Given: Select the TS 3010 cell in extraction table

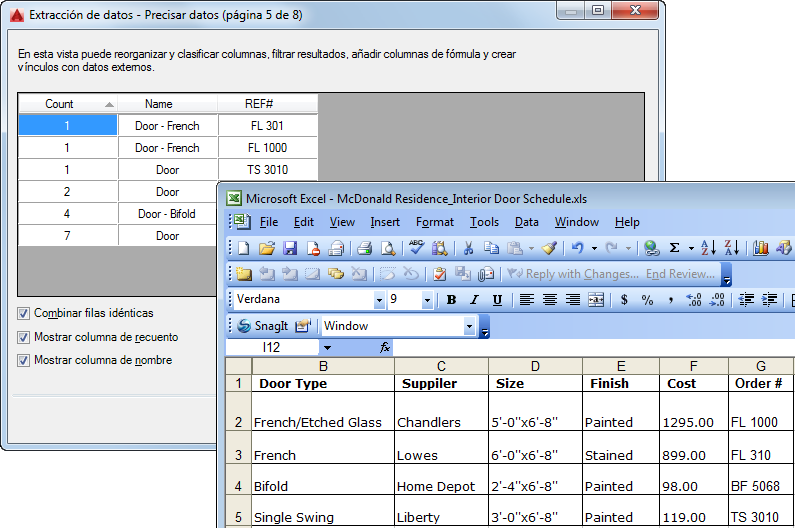Looking at the screenshot, I should click(x=268, y=170).
